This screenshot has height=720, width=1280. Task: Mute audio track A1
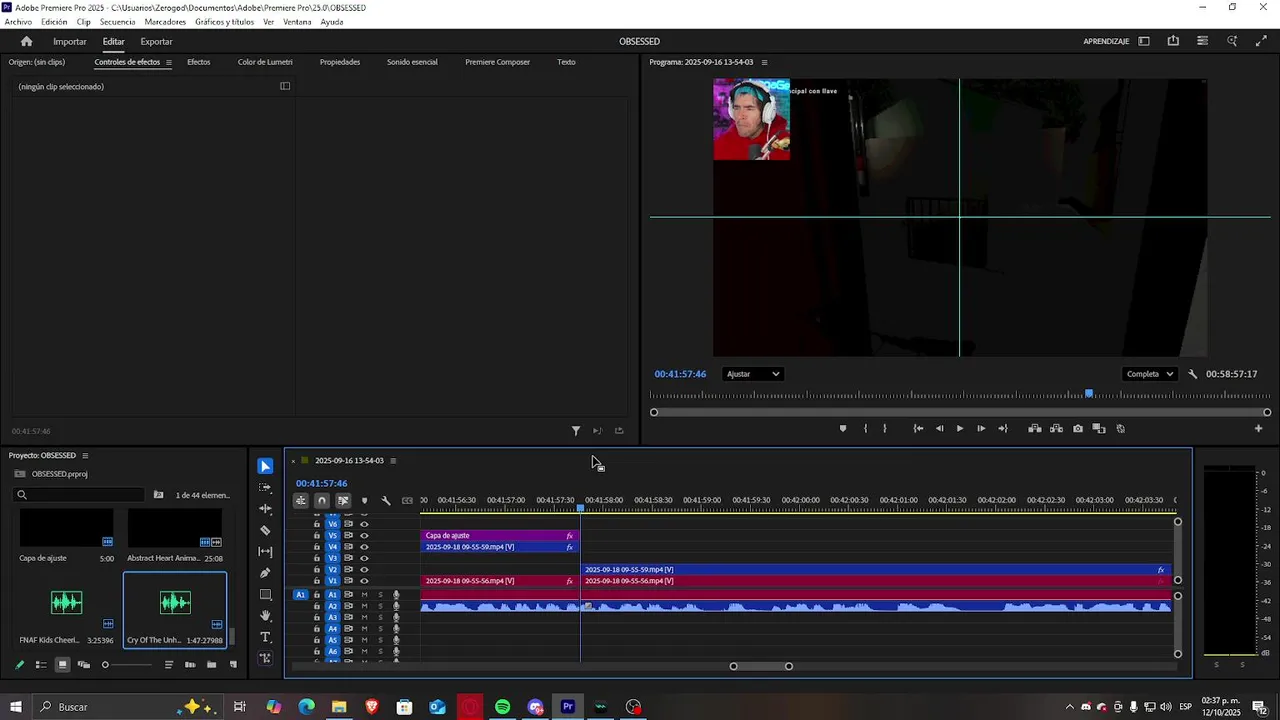[x=364, y=595]
